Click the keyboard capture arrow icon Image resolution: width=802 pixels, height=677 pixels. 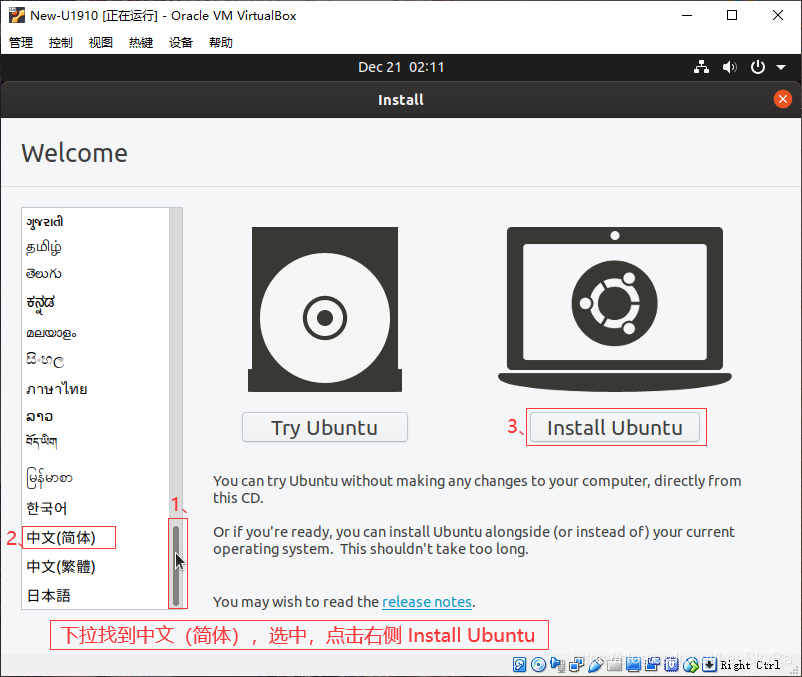(x=709, y=664)
